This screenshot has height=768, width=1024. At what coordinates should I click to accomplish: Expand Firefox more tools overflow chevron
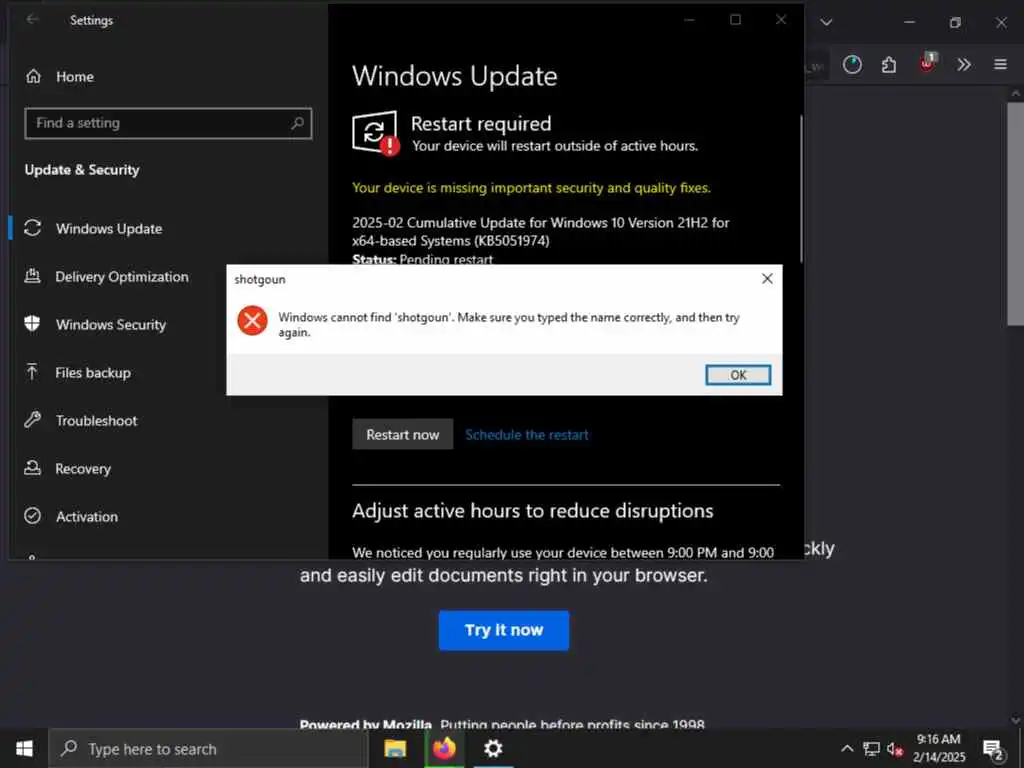964,64
